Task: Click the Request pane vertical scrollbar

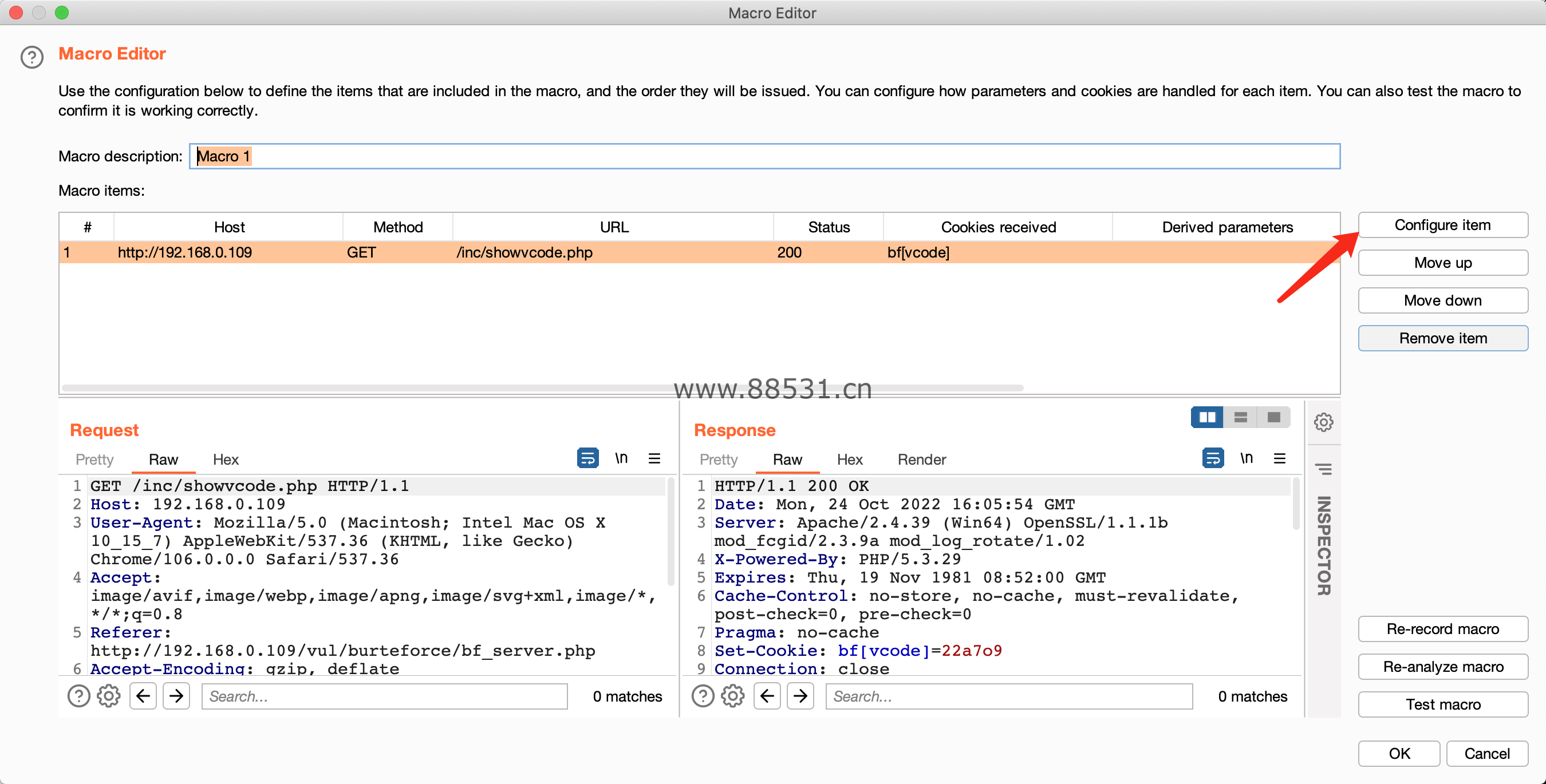Action: (x=671, y=532)
